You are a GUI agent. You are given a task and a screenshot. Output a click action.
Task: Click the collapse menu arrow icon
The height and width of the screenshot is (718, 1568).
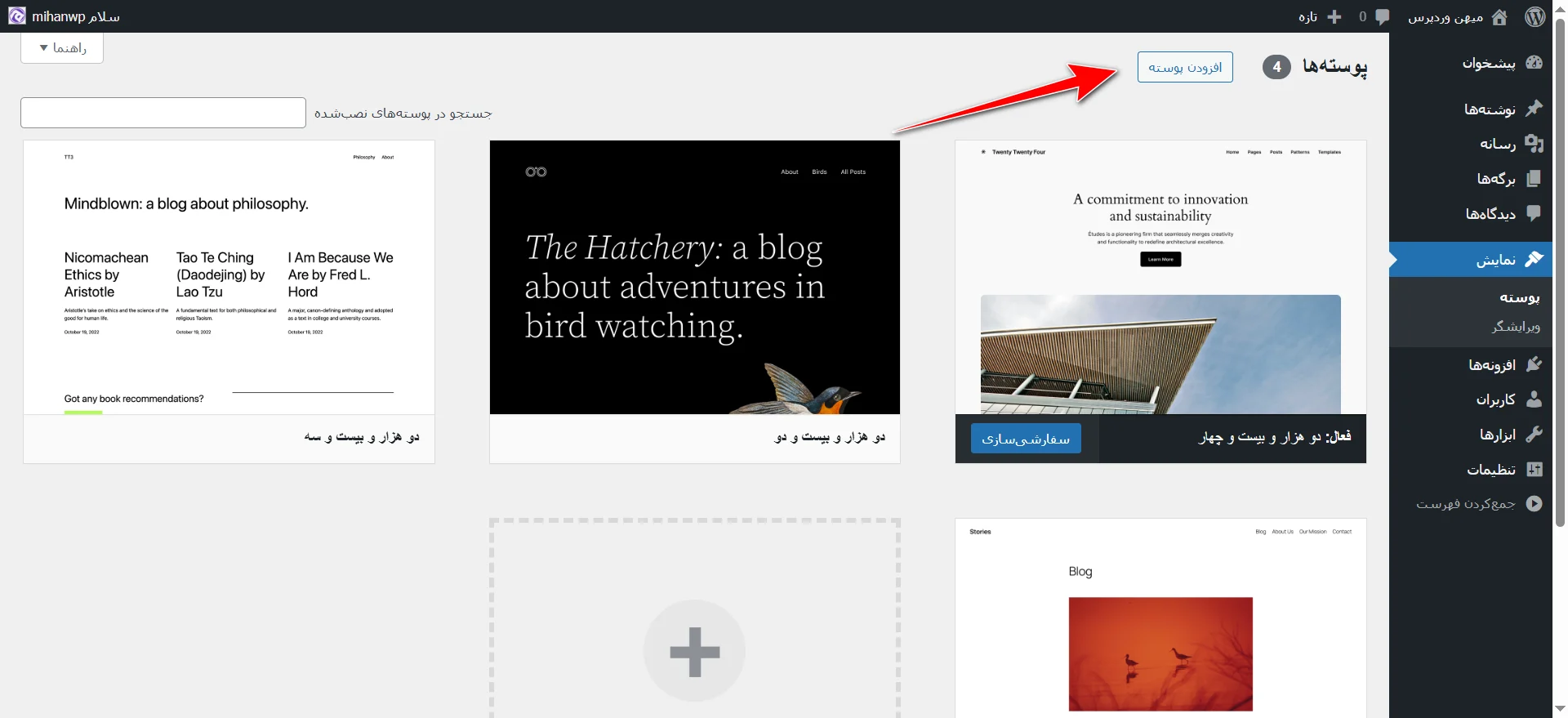coord(1535,503)
